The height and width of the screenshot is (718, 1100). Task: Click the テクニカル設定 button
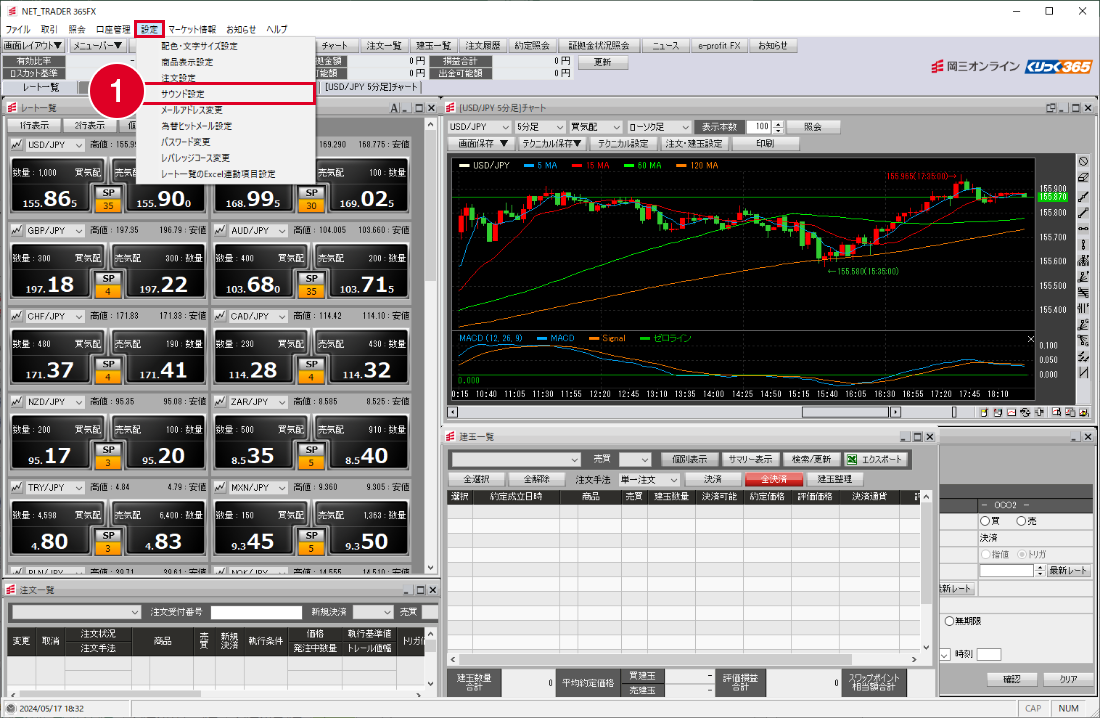(x=622, y=143)
